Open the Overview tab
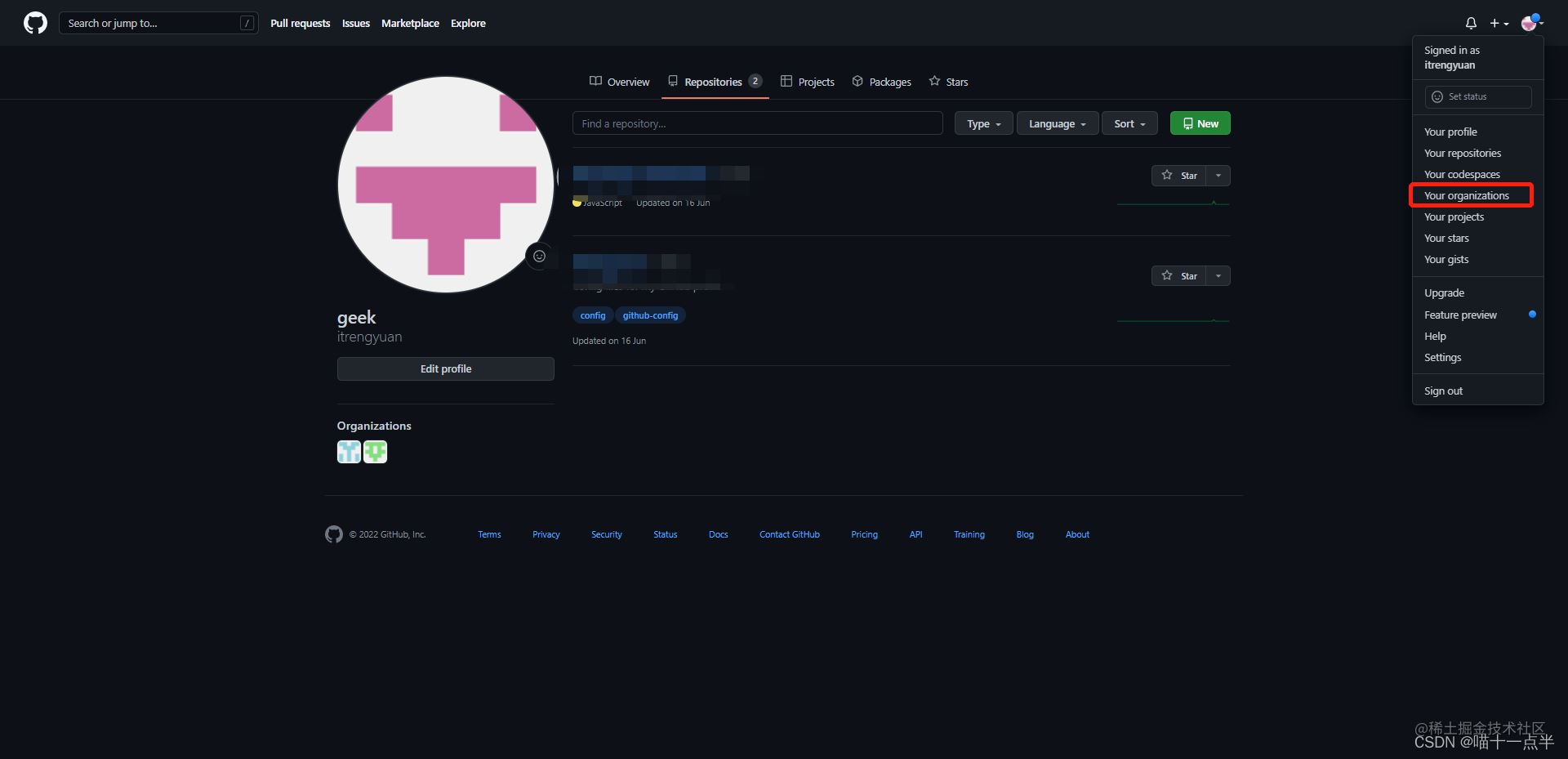 619,82
